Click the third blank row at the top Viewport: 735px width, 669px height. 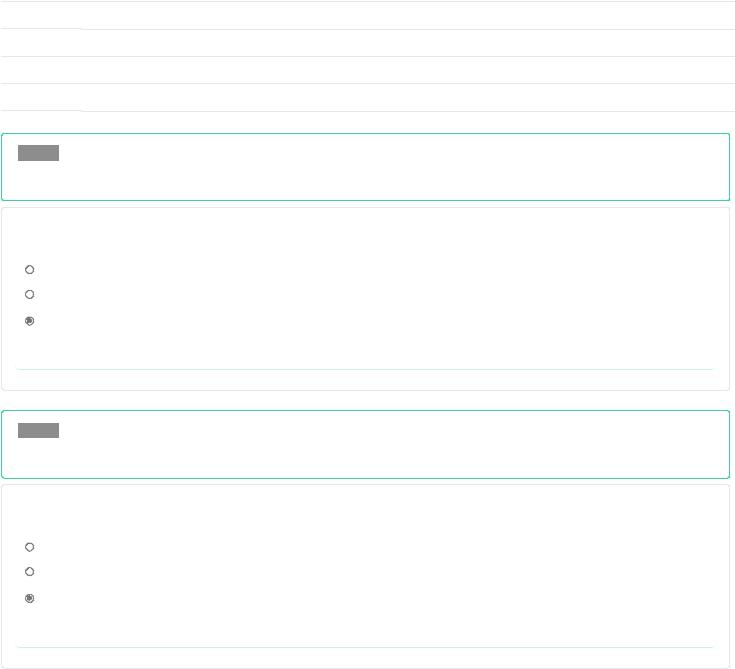point(368,70)
